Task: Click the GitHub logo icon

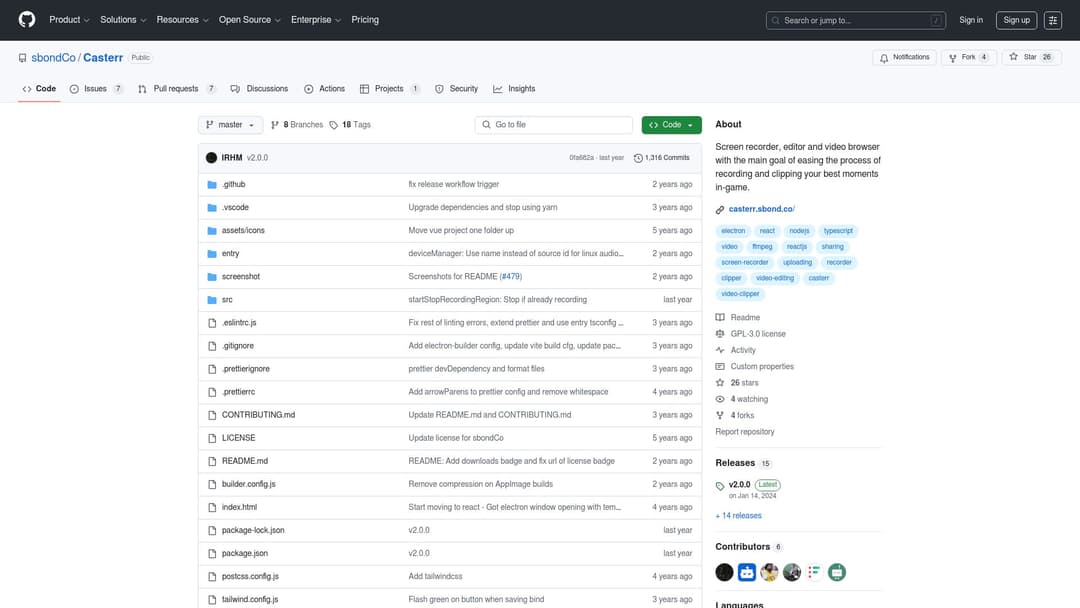Action: tap(27, 20)
